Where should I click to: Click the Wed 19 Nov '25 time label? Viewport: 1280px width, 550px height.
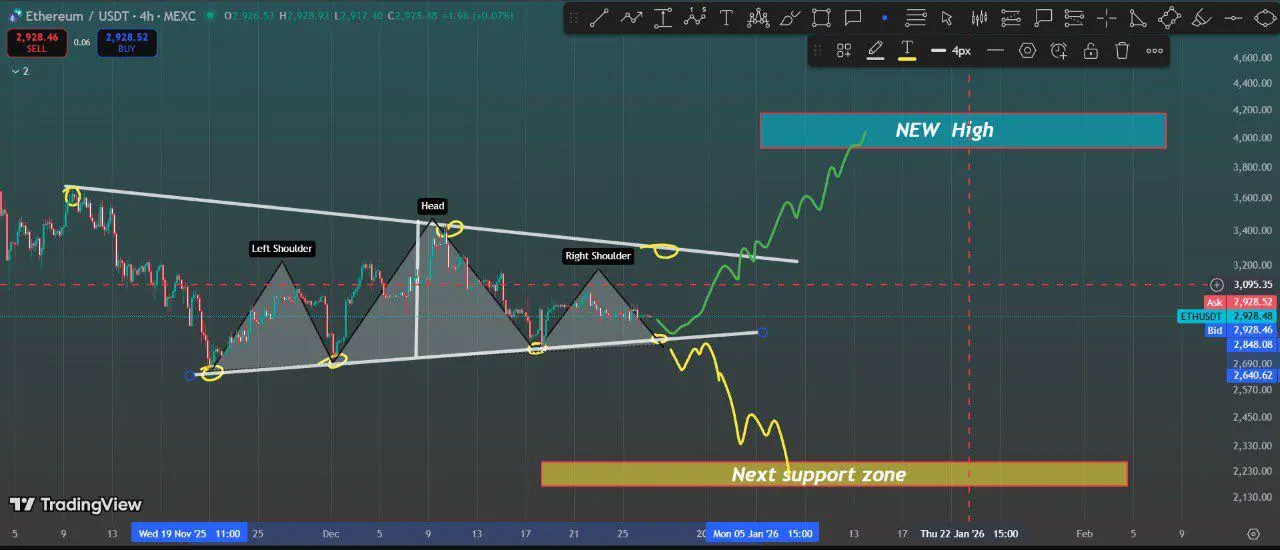click(x=188, y=534)
